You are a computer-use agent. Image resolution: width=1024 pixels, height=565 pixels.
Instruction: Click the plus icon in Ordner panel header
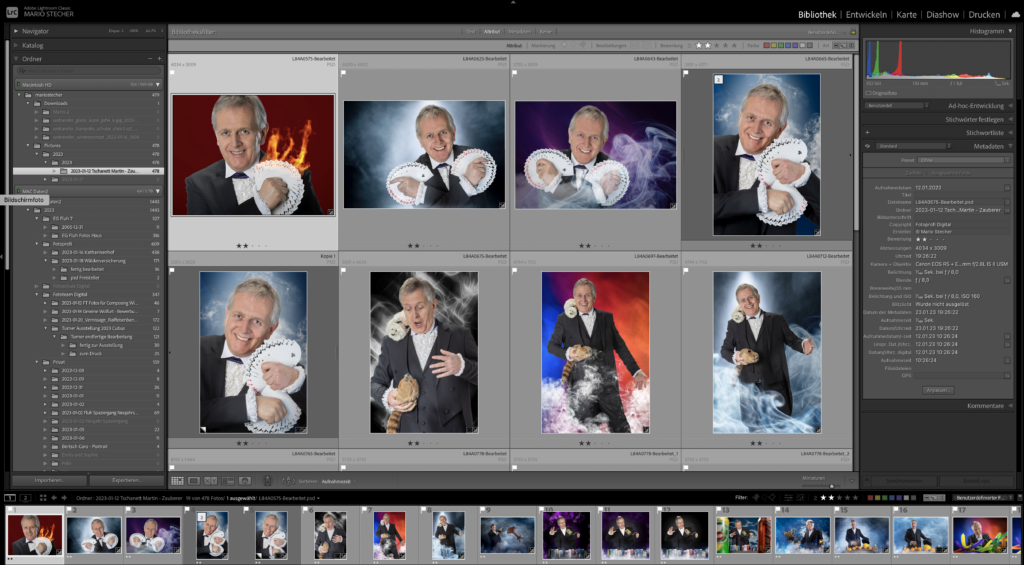tap(159, 59)
